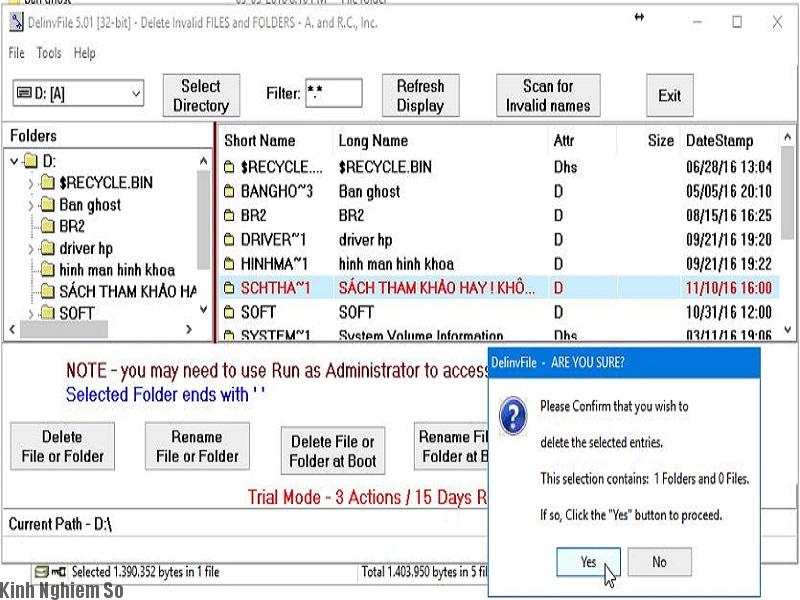Sort by DateStamp column header
This screenshot has width=800, height=600.
(719, 140)
